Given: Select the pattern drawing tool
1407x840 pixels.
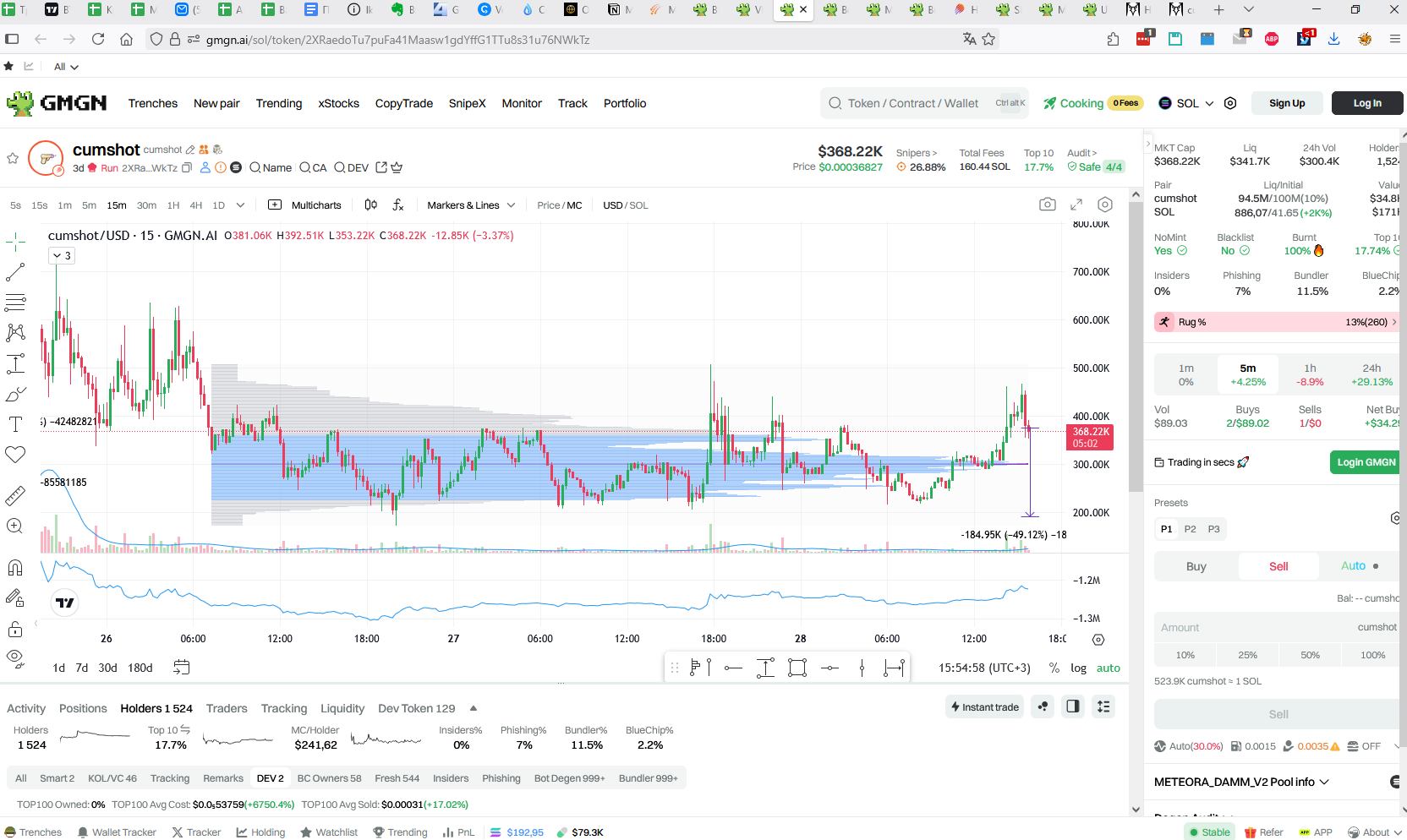Looking at the screenshot, I should tap(15, 333).
